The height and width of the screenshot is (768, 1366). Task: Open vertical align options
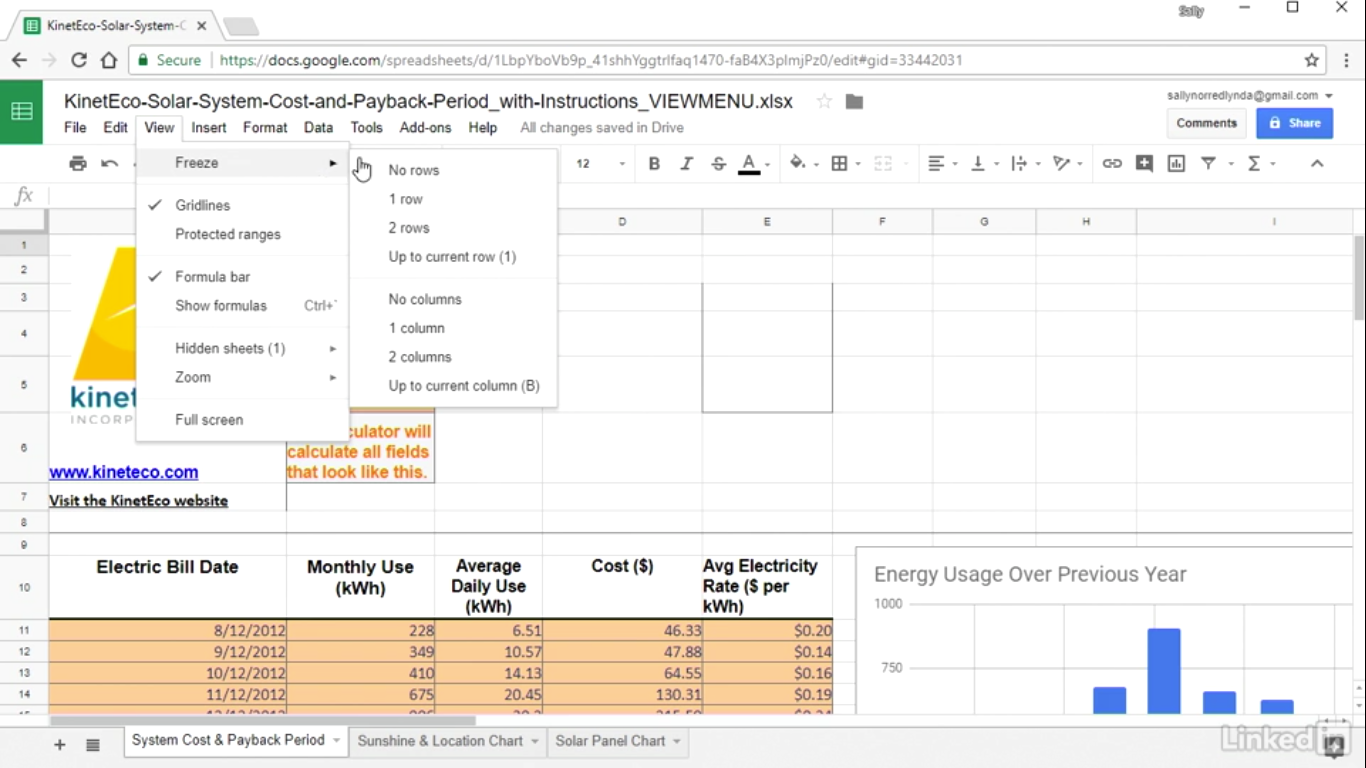tap(978, 163)
